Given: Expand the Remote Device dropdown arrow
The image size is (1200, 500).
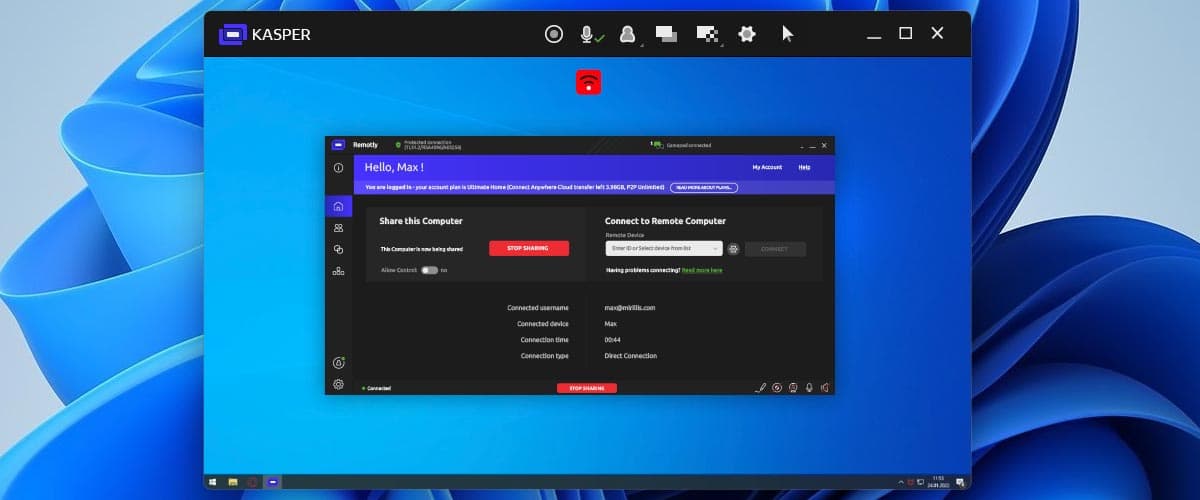Looking at the screenshot, I should tap(715, 249).
